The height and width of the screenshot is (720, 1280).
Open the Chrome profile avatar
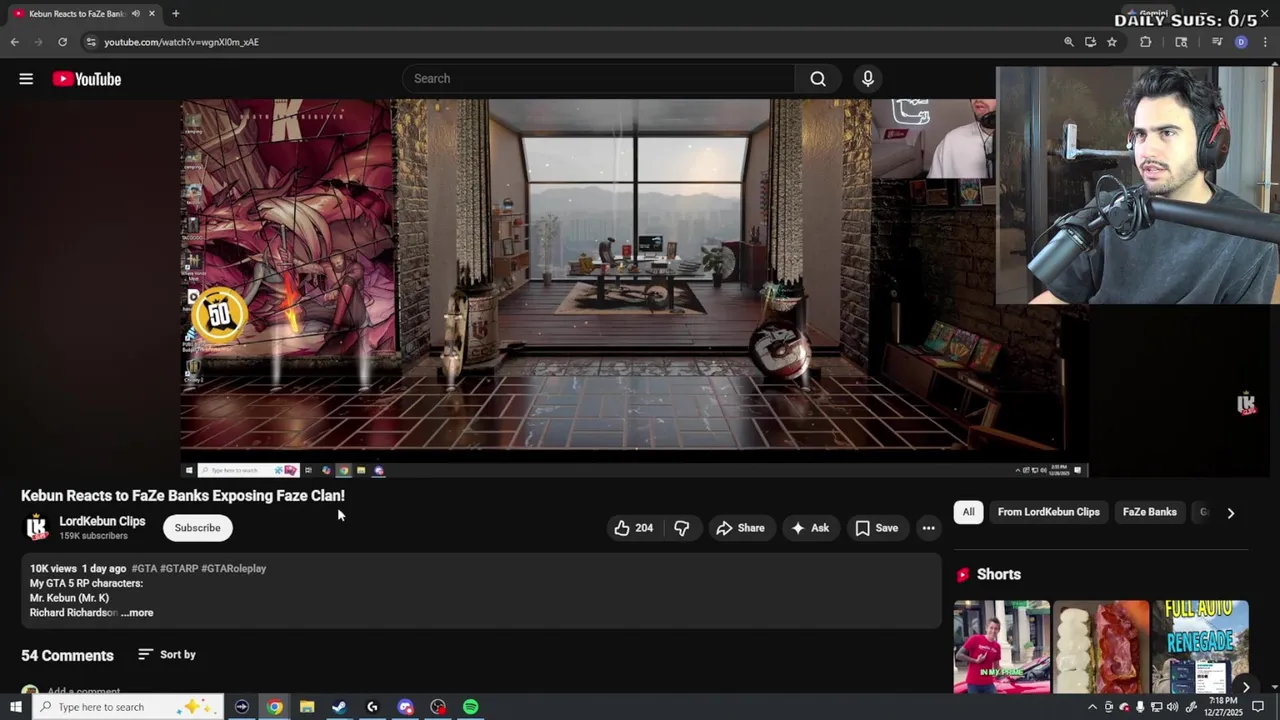pos(1241,42)
